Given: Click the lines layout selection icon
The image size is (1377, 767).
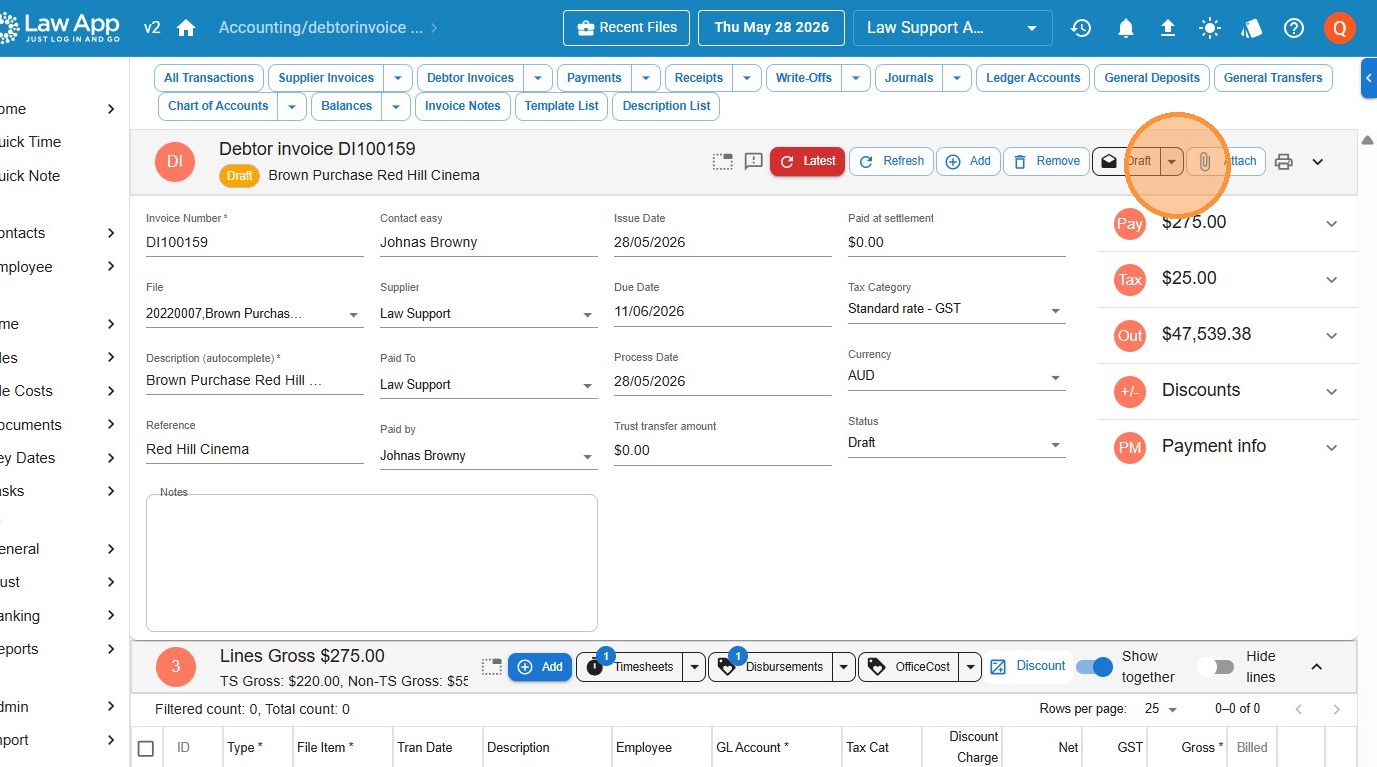Looking at the screenshot, I should coord(490,667).
